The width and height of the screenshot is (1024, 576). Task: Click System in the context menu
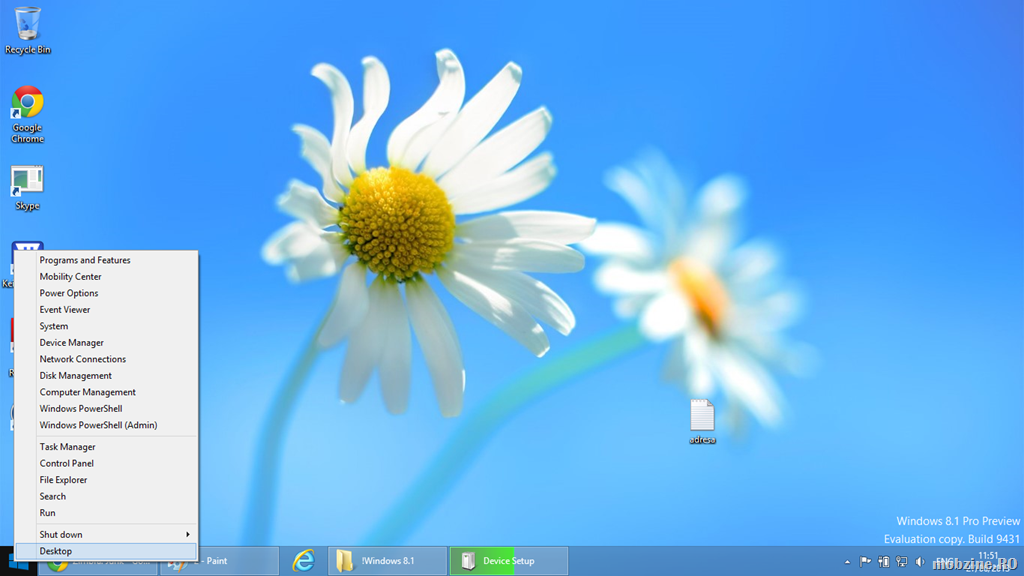(106, 326)
